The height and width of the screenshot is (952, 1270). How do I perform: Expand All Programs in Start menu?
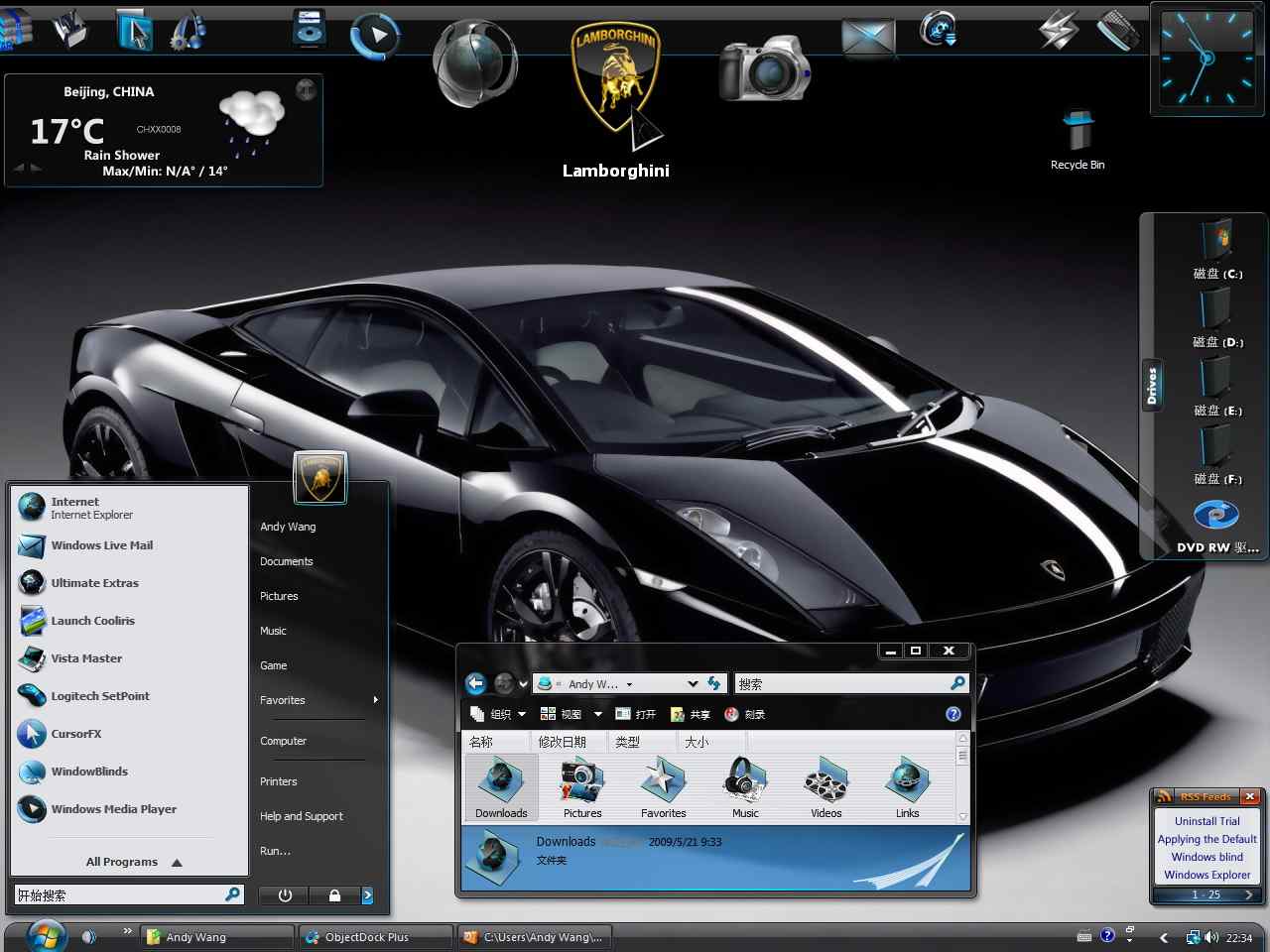pos(133,862)
